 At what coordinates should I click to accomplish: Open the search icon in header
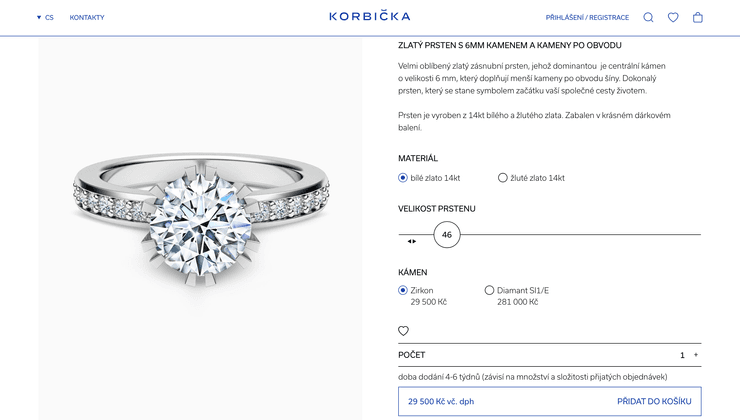click(x=648, y=17)
